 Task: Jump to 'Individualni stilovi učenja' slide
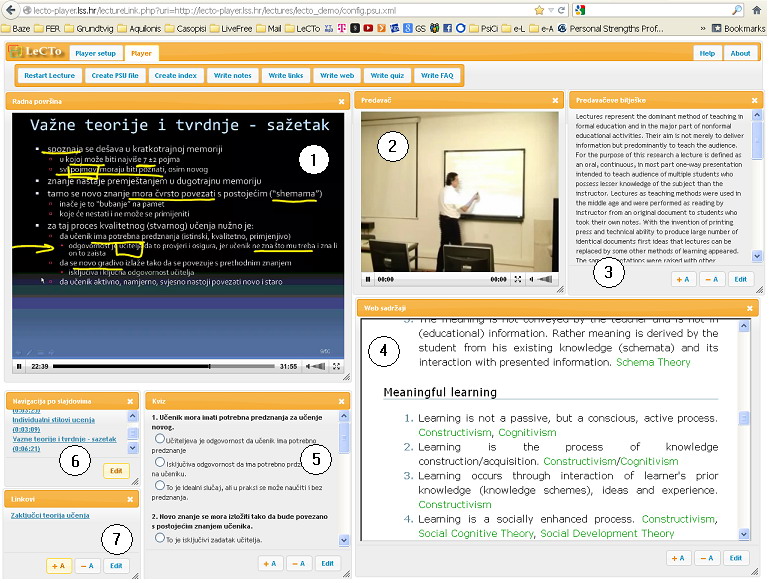coord(54,420)
